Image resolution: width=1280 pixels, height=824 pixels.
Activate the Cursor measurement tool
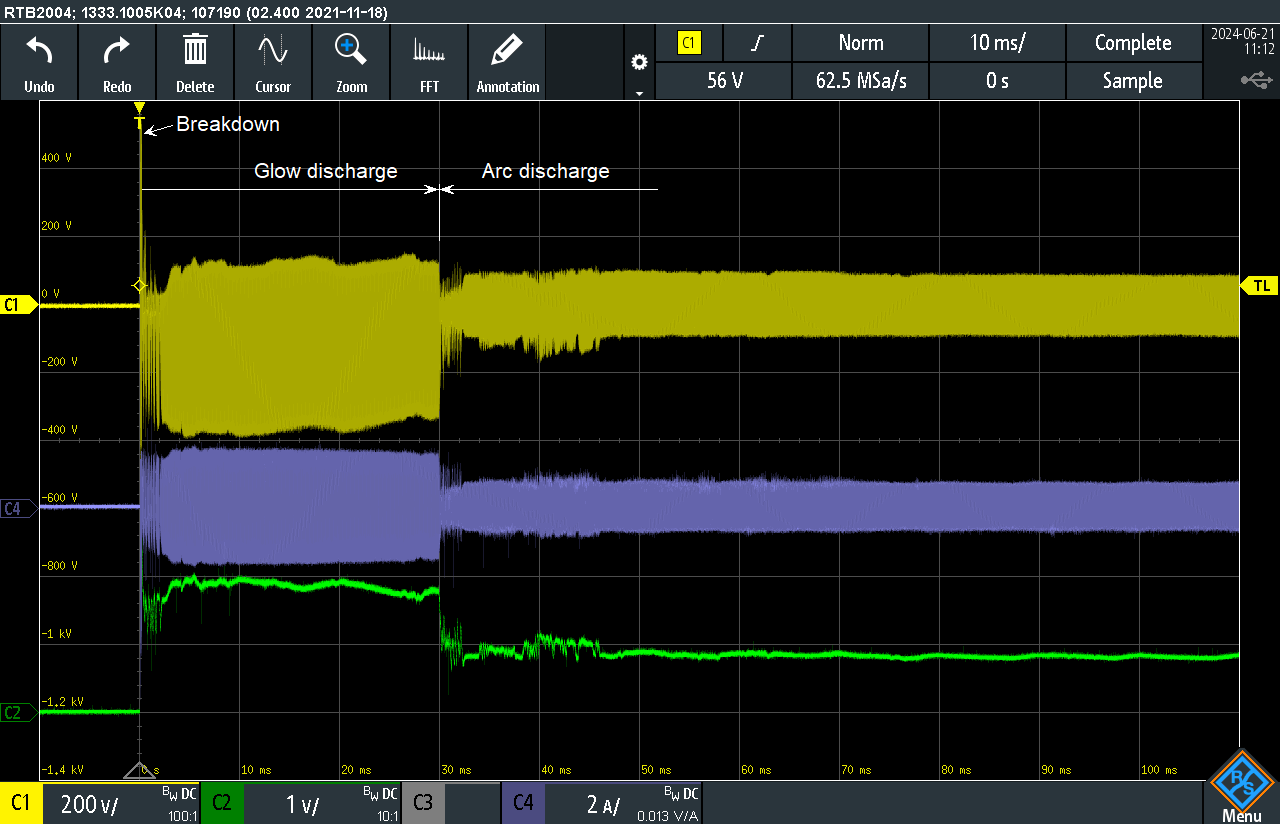(273, 62)
